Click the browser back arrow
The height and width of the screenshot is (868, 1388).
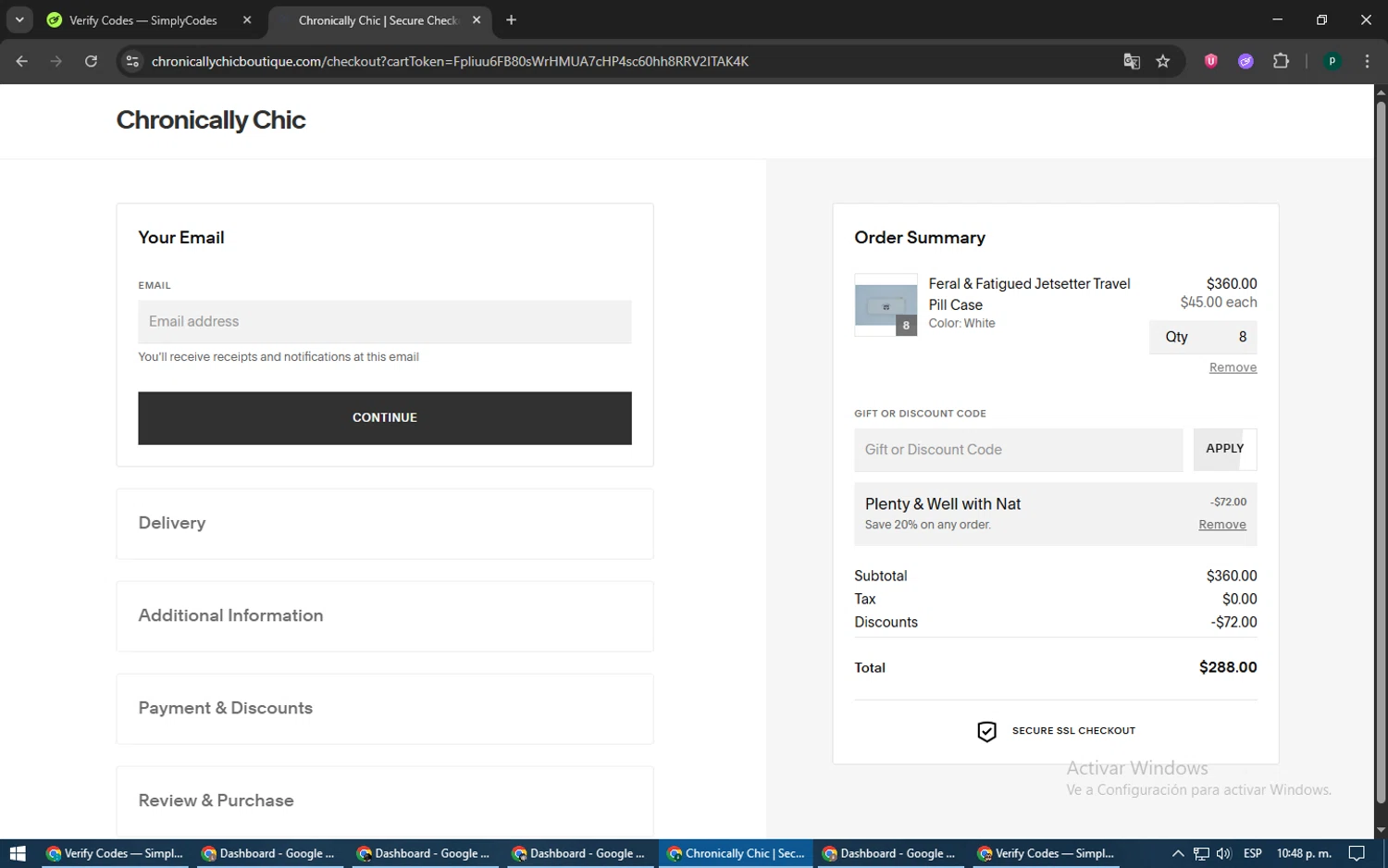tap(22, 61)
